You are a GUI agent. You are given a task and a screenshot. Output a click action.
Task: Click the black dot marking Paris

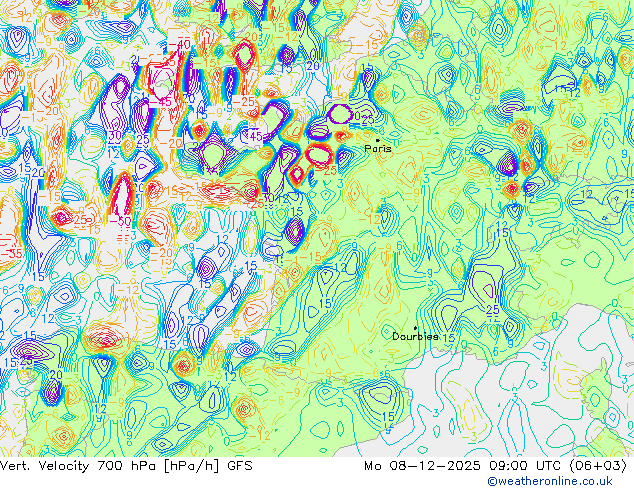(x=378, y=140)
